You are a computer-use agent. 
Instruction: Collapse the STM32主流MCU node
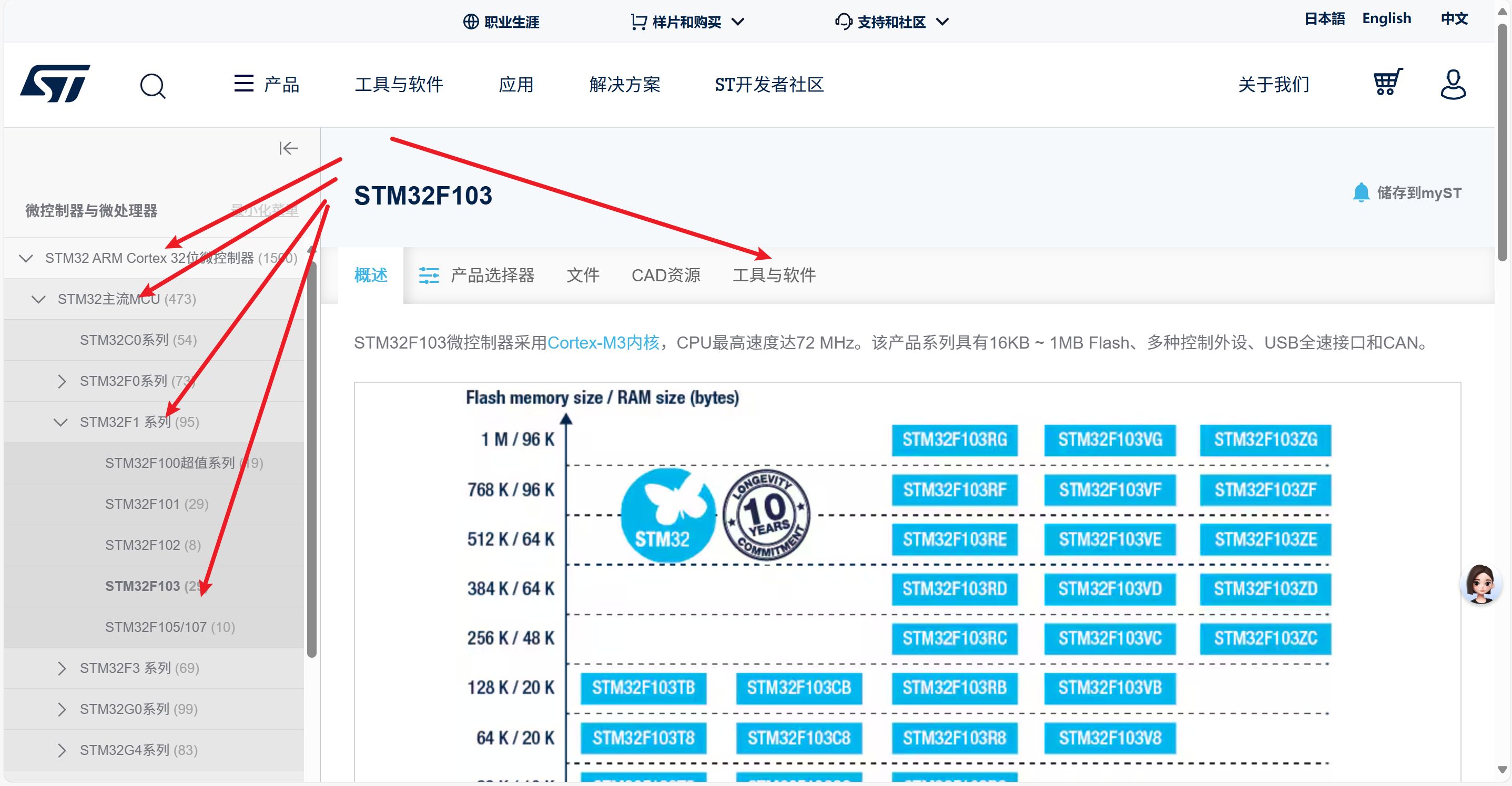click(x=39, y=299)
